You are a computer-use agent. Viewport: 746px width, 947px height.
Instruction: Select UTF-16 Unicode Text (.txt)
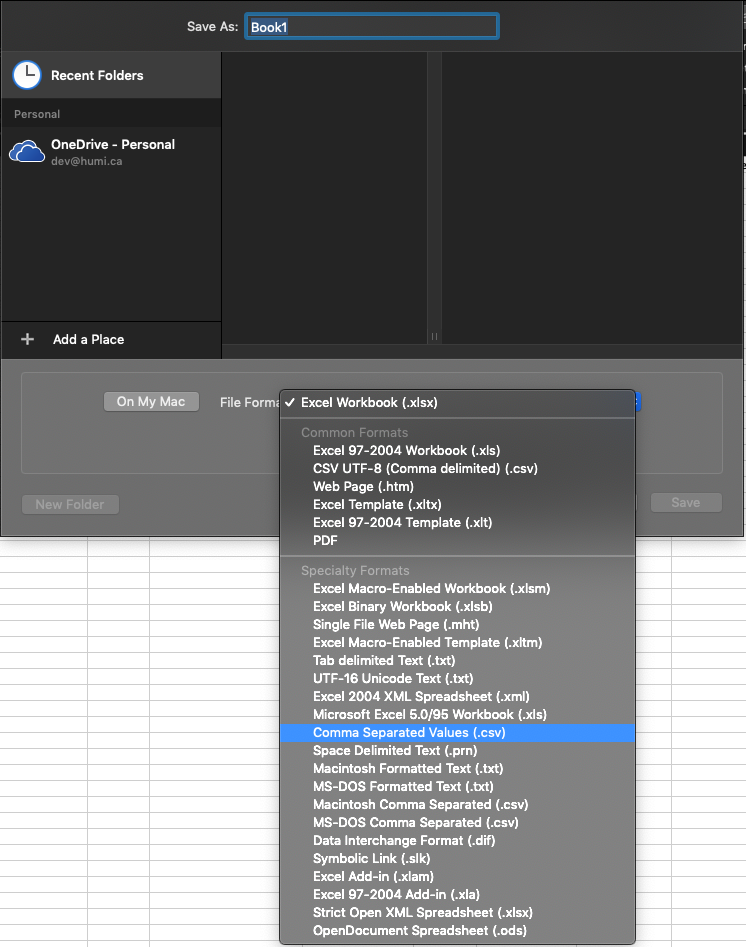(457, 679)
